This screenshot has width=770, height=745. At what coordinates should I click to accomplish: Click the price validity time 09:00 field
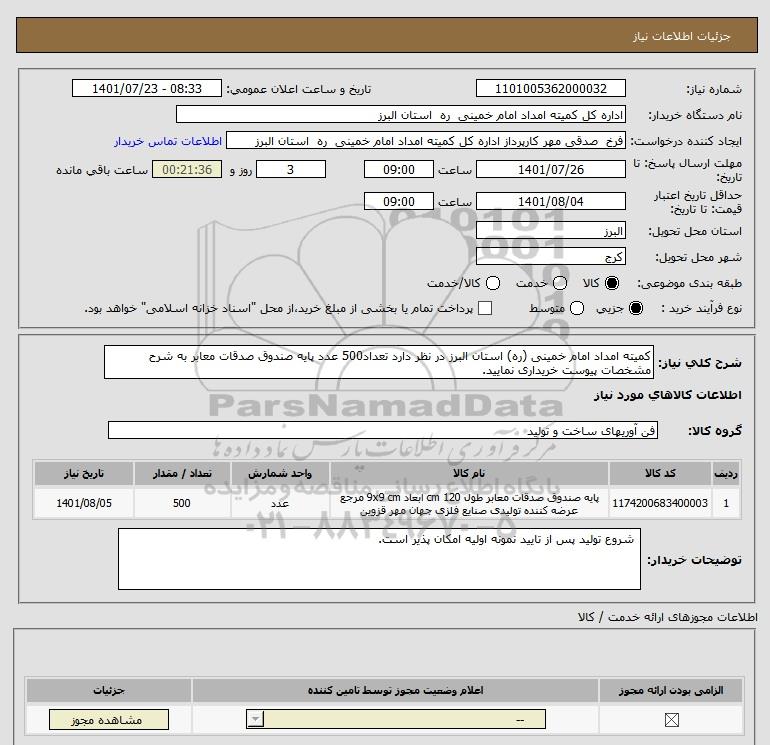(399, 201)
